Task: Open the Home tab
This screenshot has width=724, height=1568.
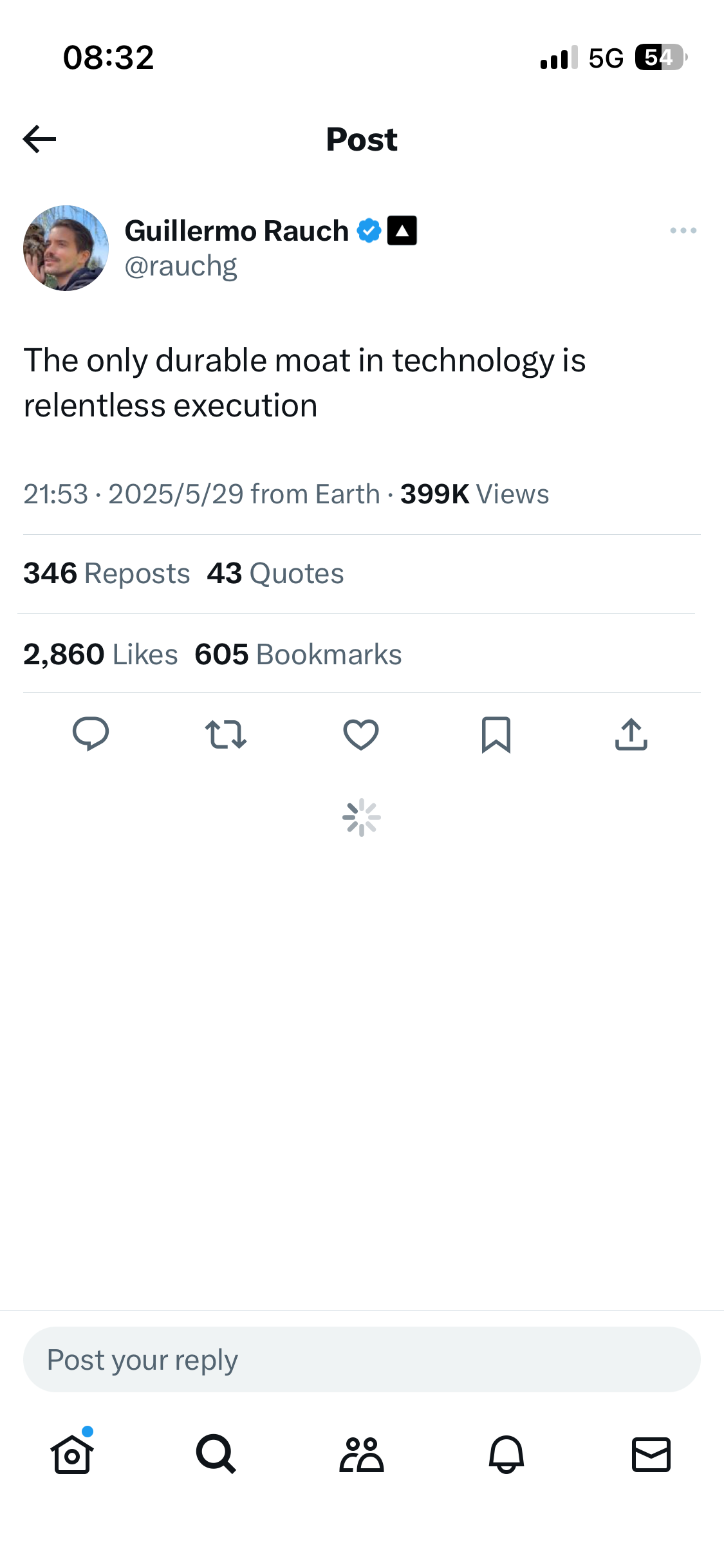Action: pyautogui.click(x=72, y=1455)
